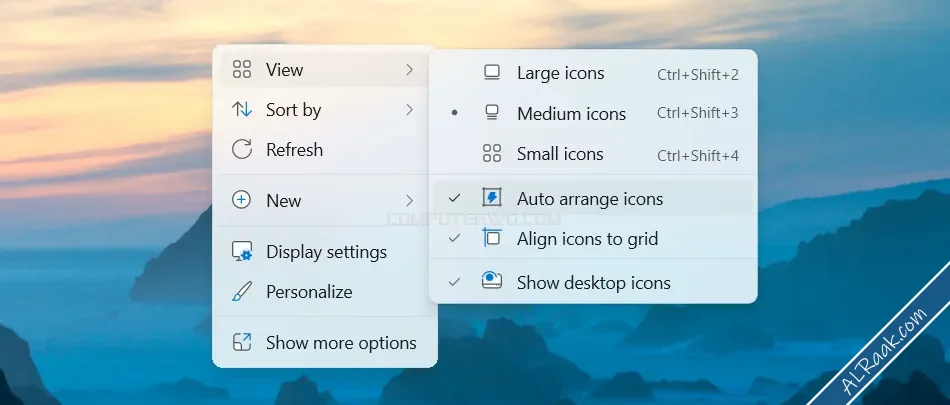Open the New menu entry
This screenshot has height=405, width=950.
click(x=324, y=200)
